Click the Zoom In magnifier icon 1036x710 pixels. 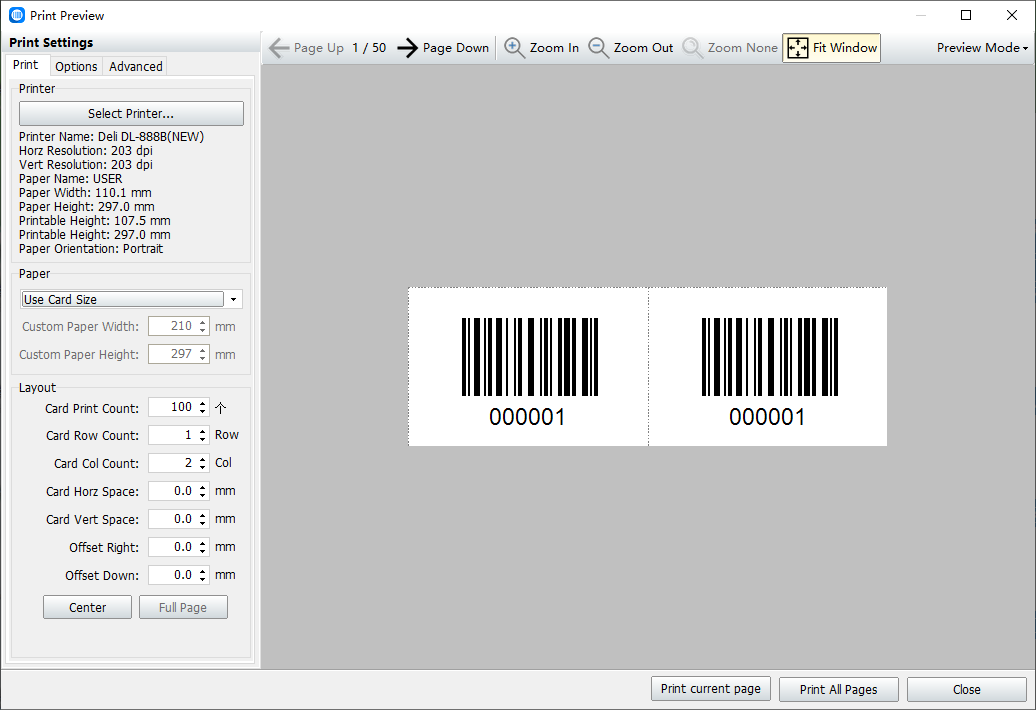pyautogui.click(x=515, y=48)
